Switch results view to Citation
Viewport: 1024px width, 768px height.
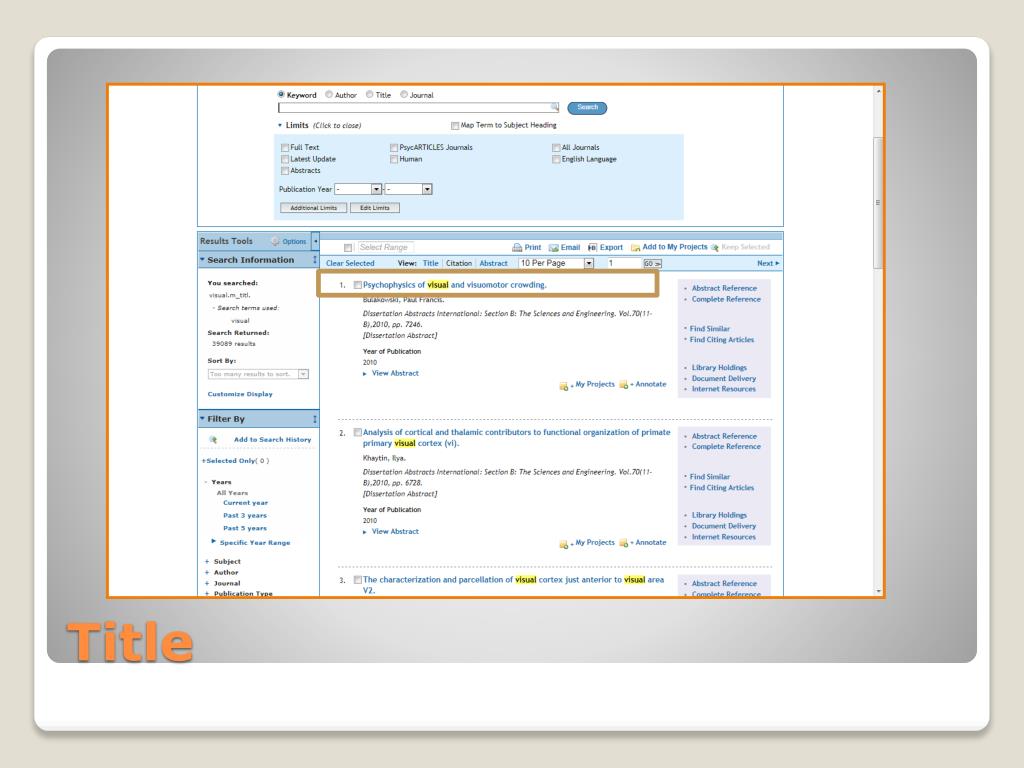[458, 263]
